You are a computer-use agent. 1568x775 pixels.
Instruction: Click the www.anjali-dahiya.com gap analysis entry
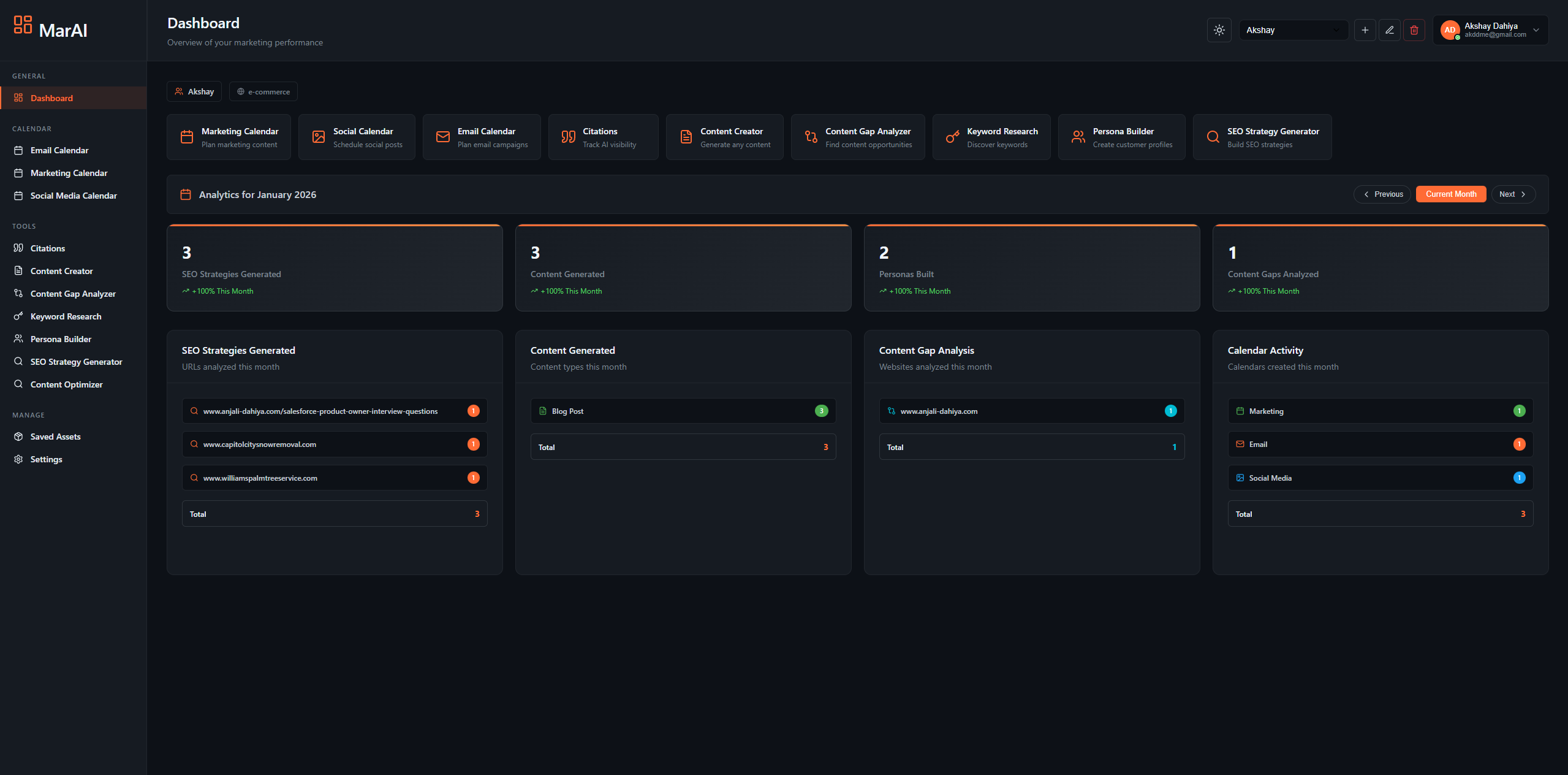tap(1031, 411)
